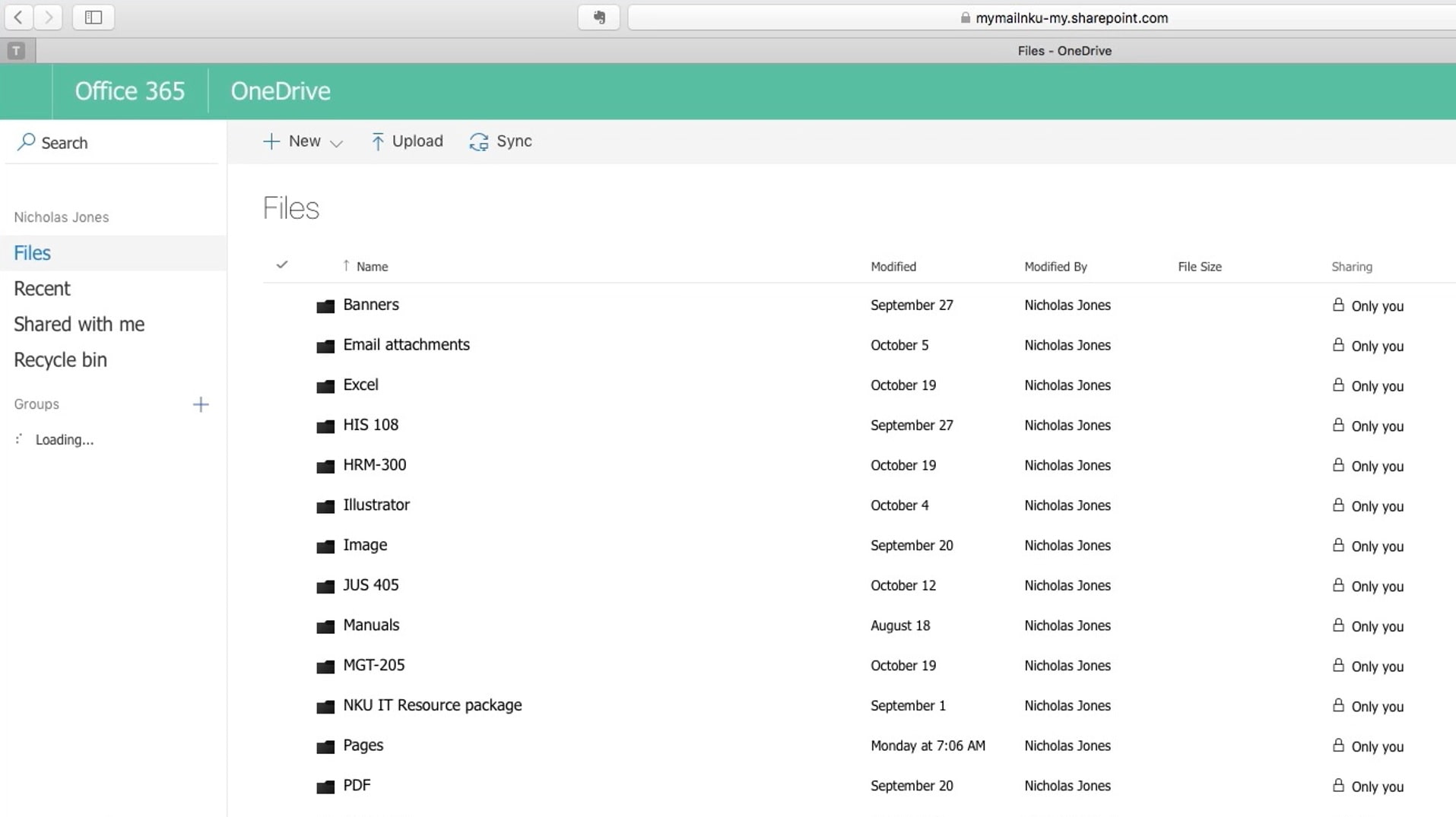Click the search magnifier icon
Image resolution: width=1456 pixels, height=817 pixels.
26,142
